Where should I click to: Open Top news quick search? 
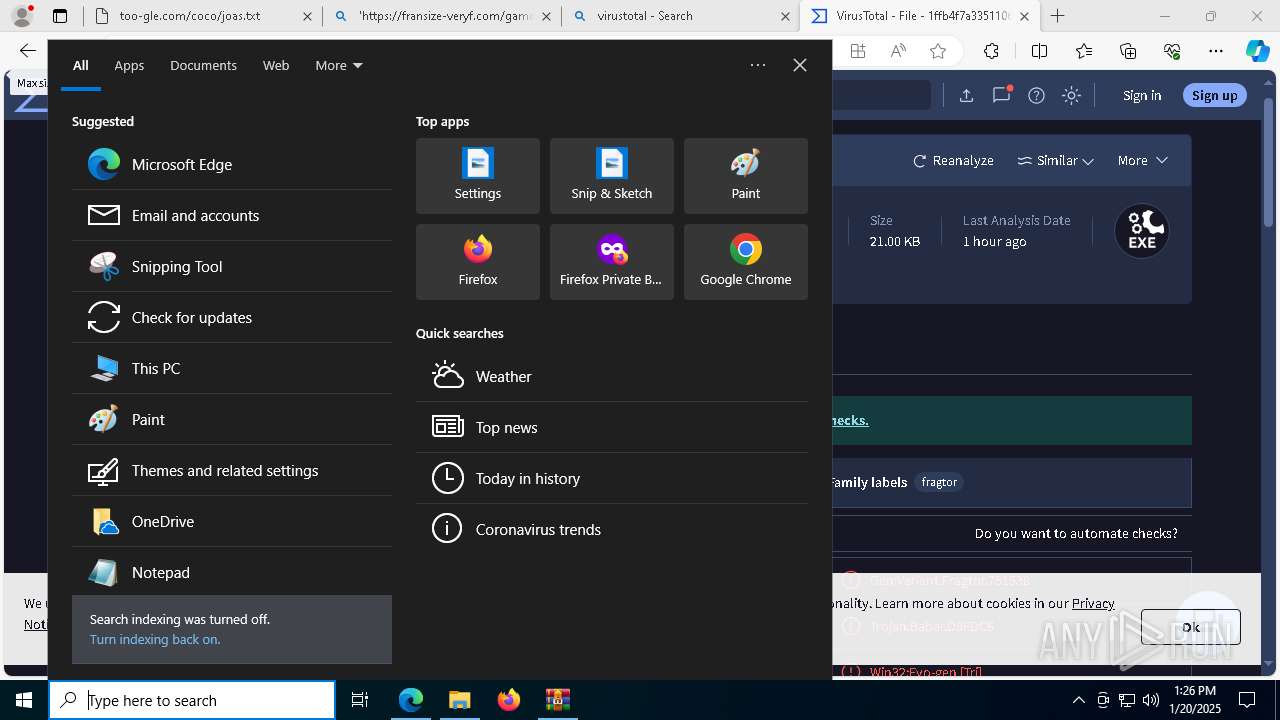[x=612, y=427]
